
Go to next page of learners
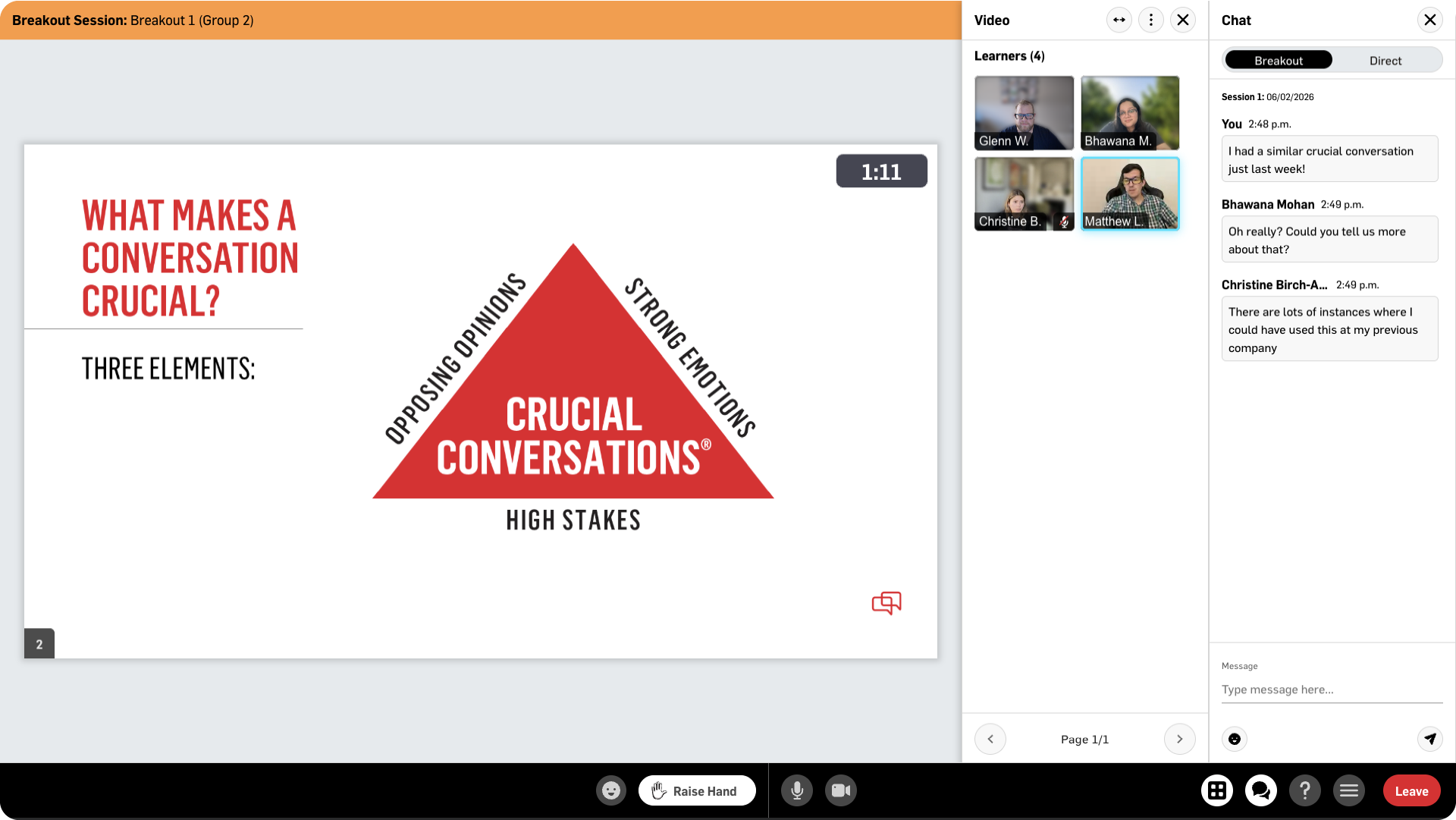pos(1180,739)
